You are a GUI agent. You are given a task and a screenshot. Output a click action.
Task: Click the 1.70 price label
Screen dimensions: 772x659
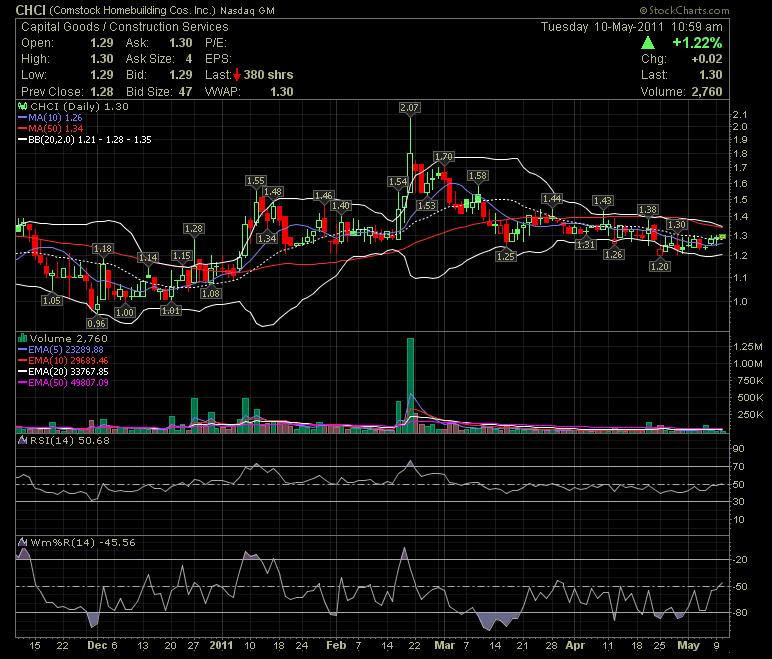pyautogui.click(x=443, y=156)
